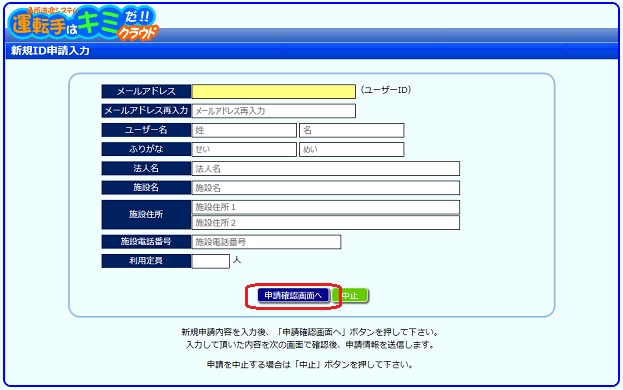Focus the yellow メールアドレス input field
This screenshot has width=623, height=390.
point(274,91)
